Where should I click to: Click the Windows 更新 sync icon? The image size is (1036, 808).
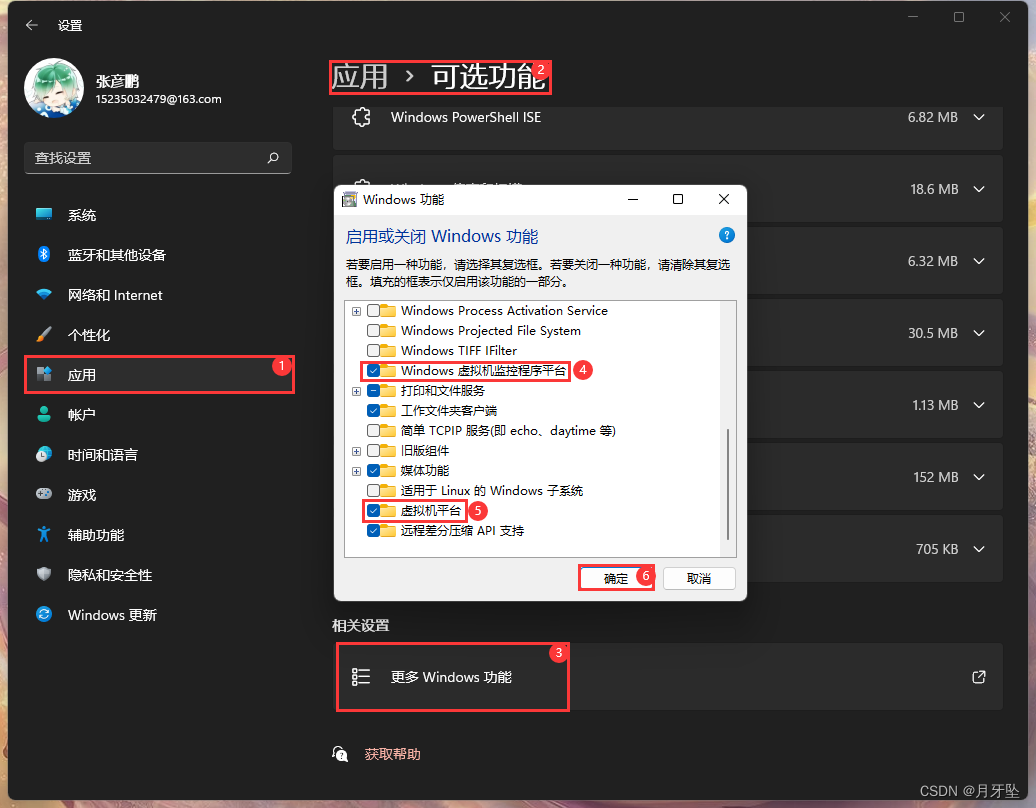[x=44, y=614]
